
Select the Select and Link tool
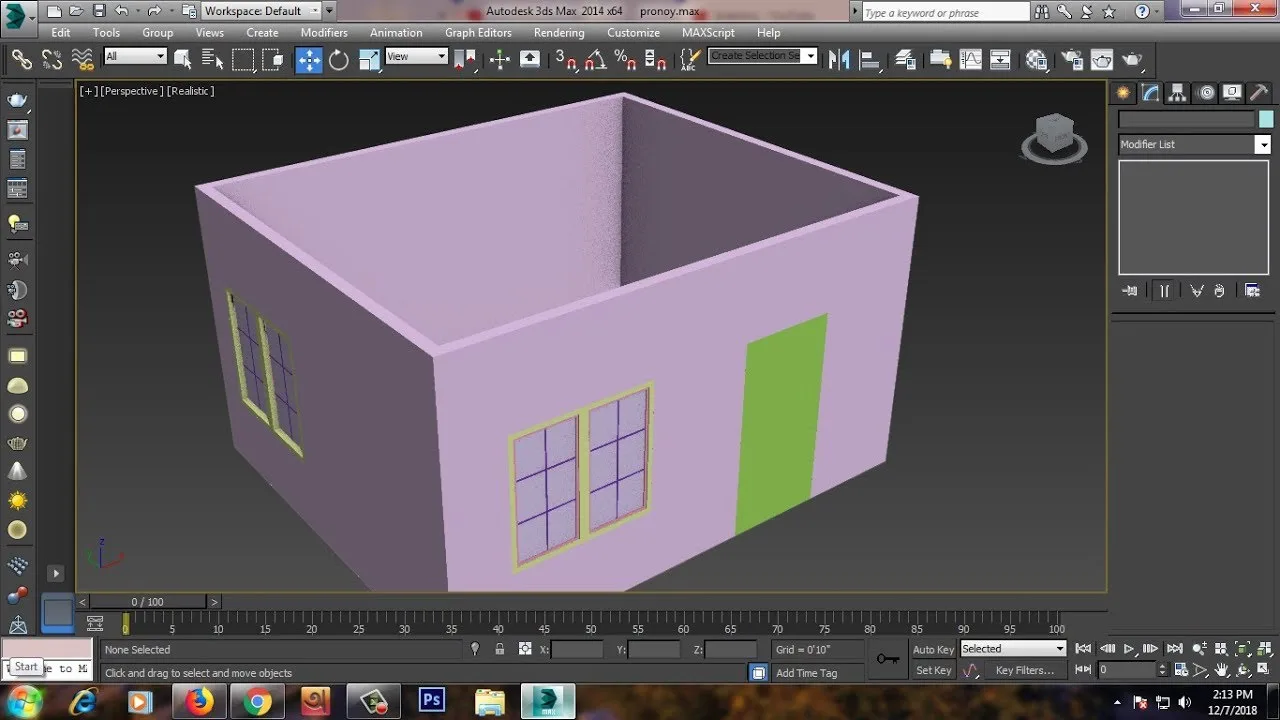(21, 60)
